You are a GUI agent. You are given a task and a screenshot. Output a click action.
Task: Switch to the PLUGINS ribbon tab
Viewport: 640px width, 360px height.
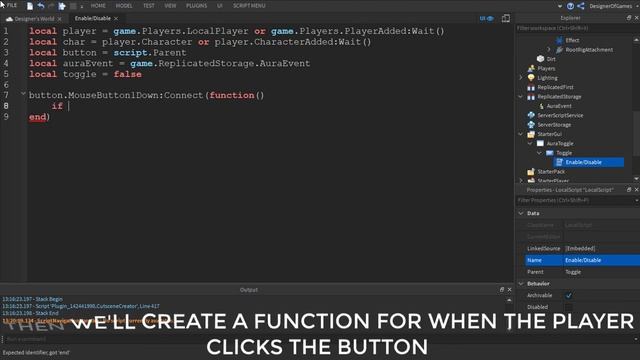click(196, 6)
